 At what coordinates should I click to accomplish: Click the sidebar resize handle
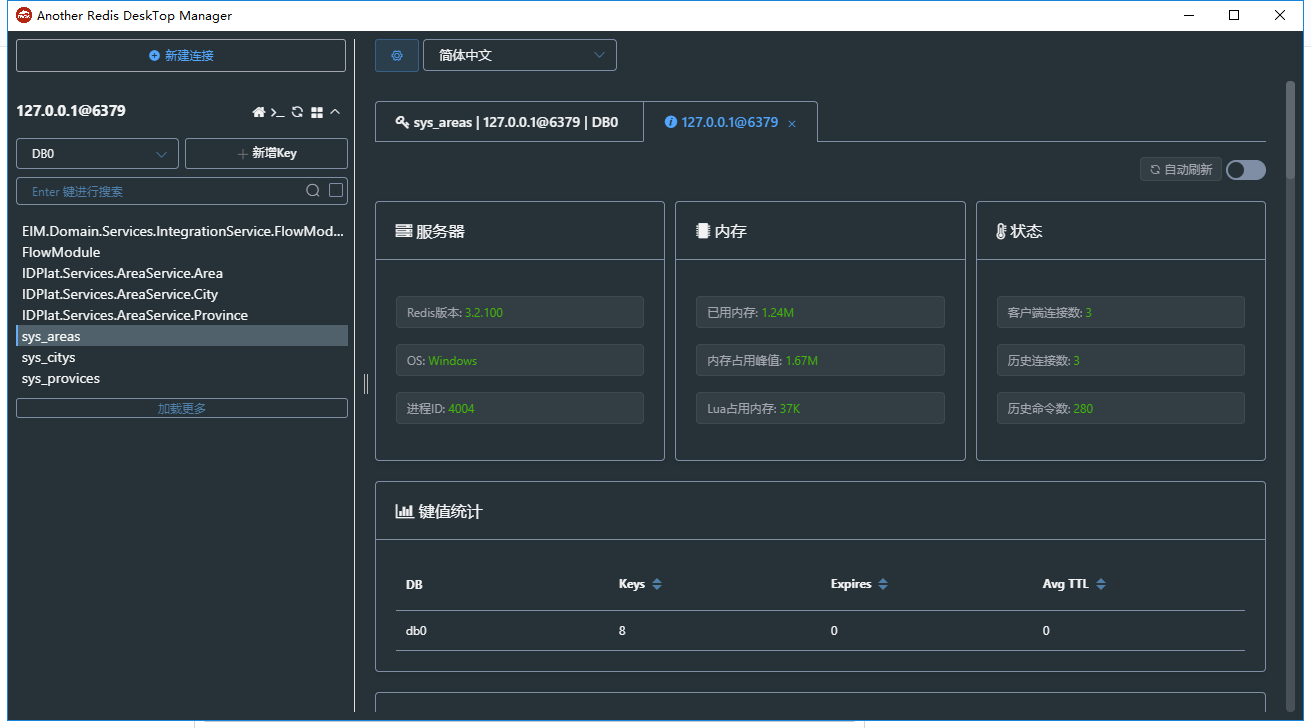coord(366,383)
